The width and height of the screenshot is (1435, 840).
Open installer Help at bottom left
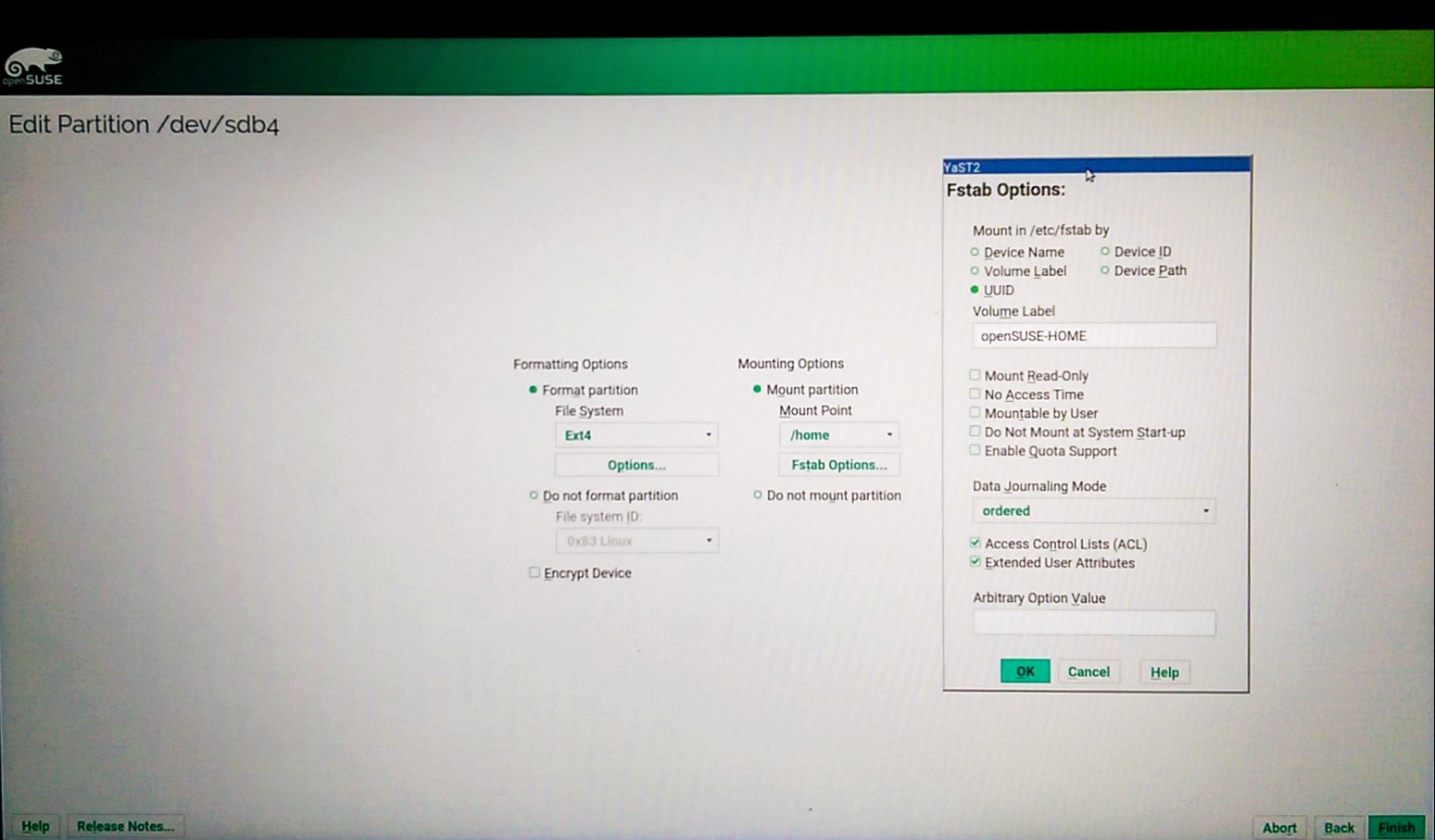point(35,826)
